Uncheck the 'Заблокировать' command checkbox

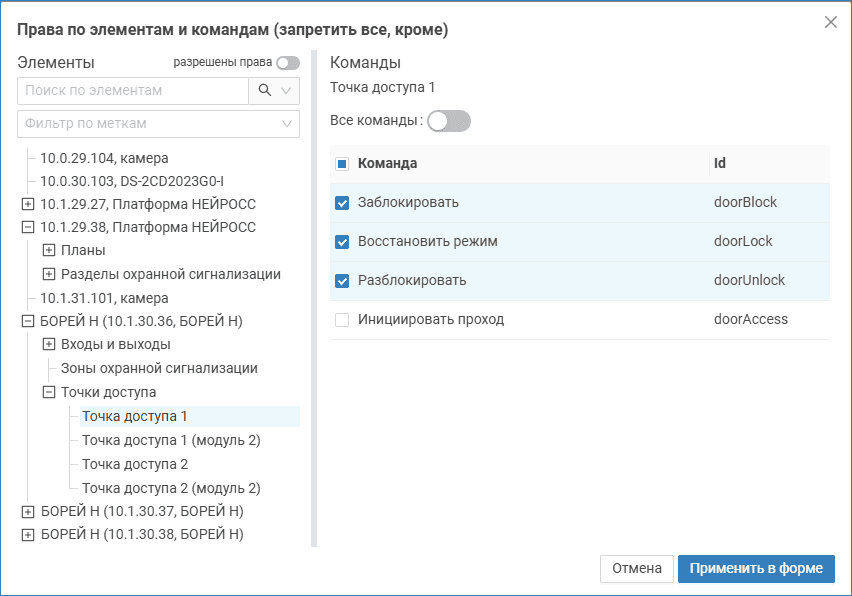342,203
